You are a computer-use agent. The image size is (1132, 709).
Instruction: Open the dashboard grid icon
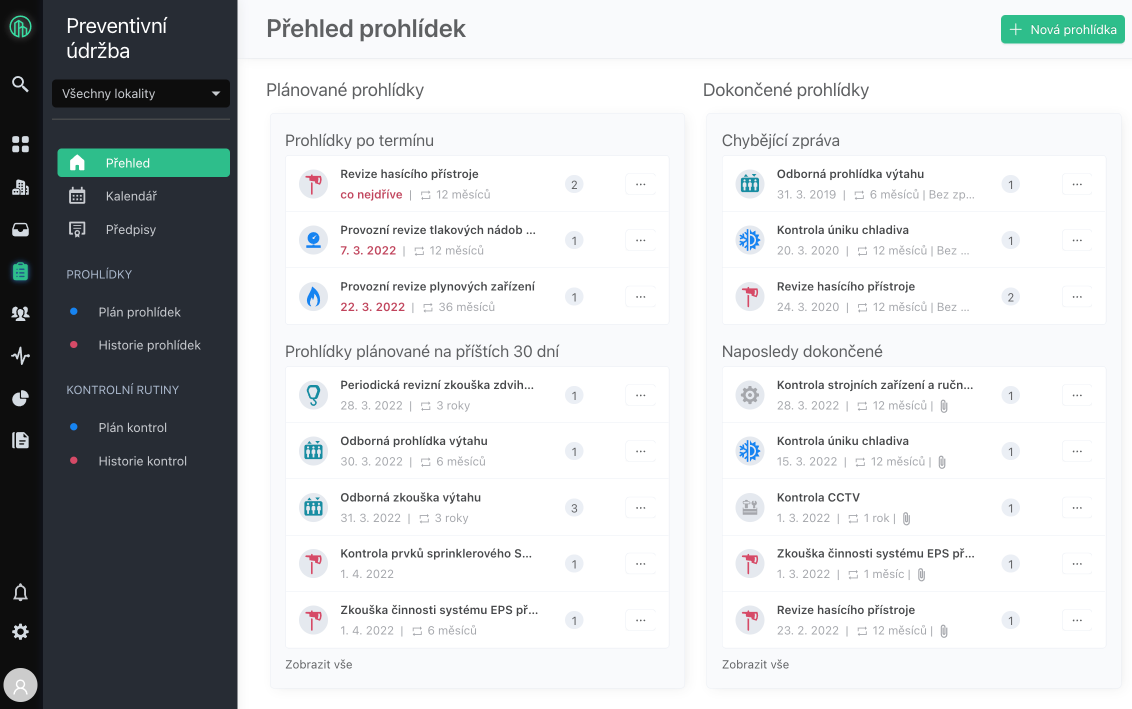coord(20,144)
